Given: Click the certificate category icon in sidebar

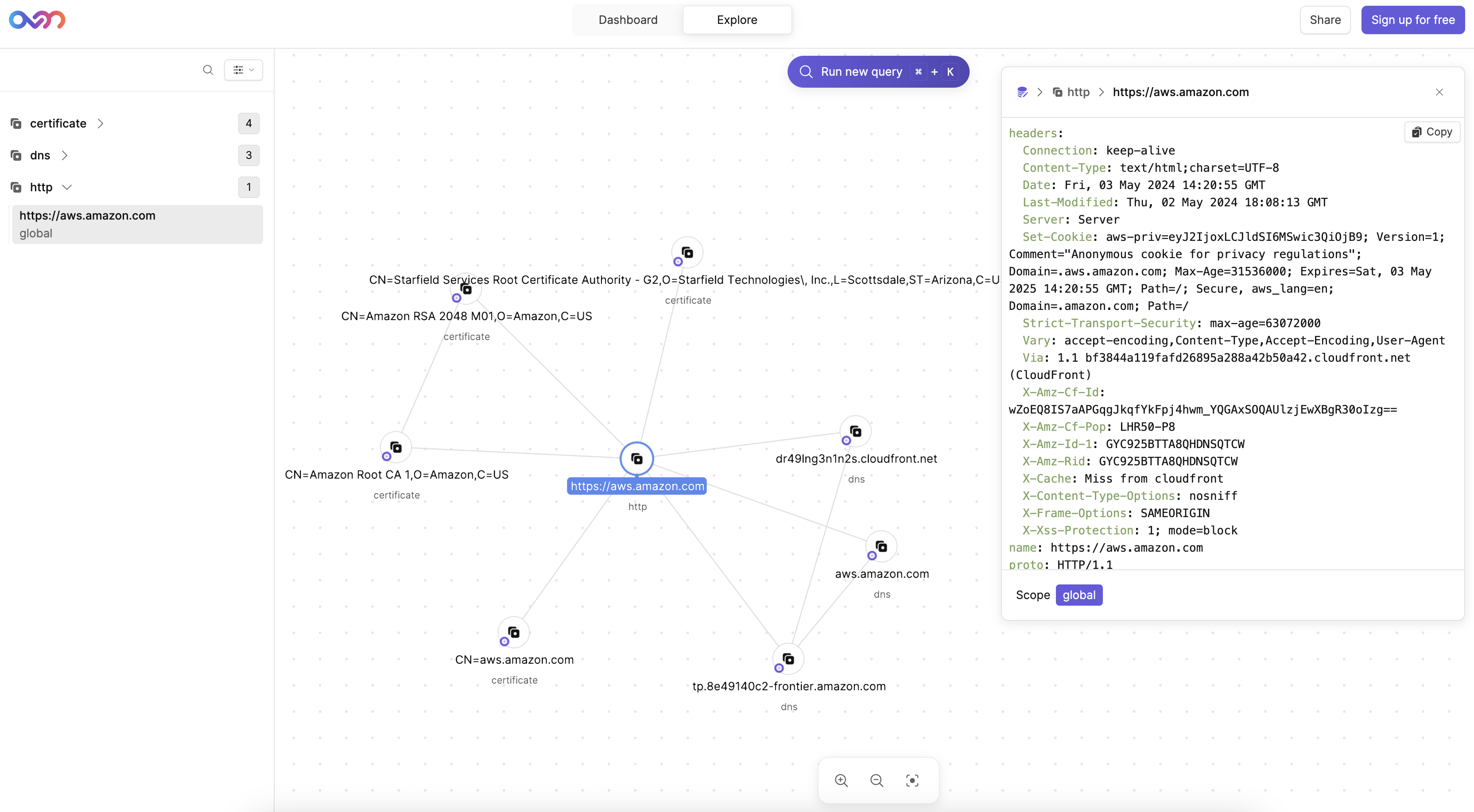Looking at the screenshot, I should coord(16,124).
